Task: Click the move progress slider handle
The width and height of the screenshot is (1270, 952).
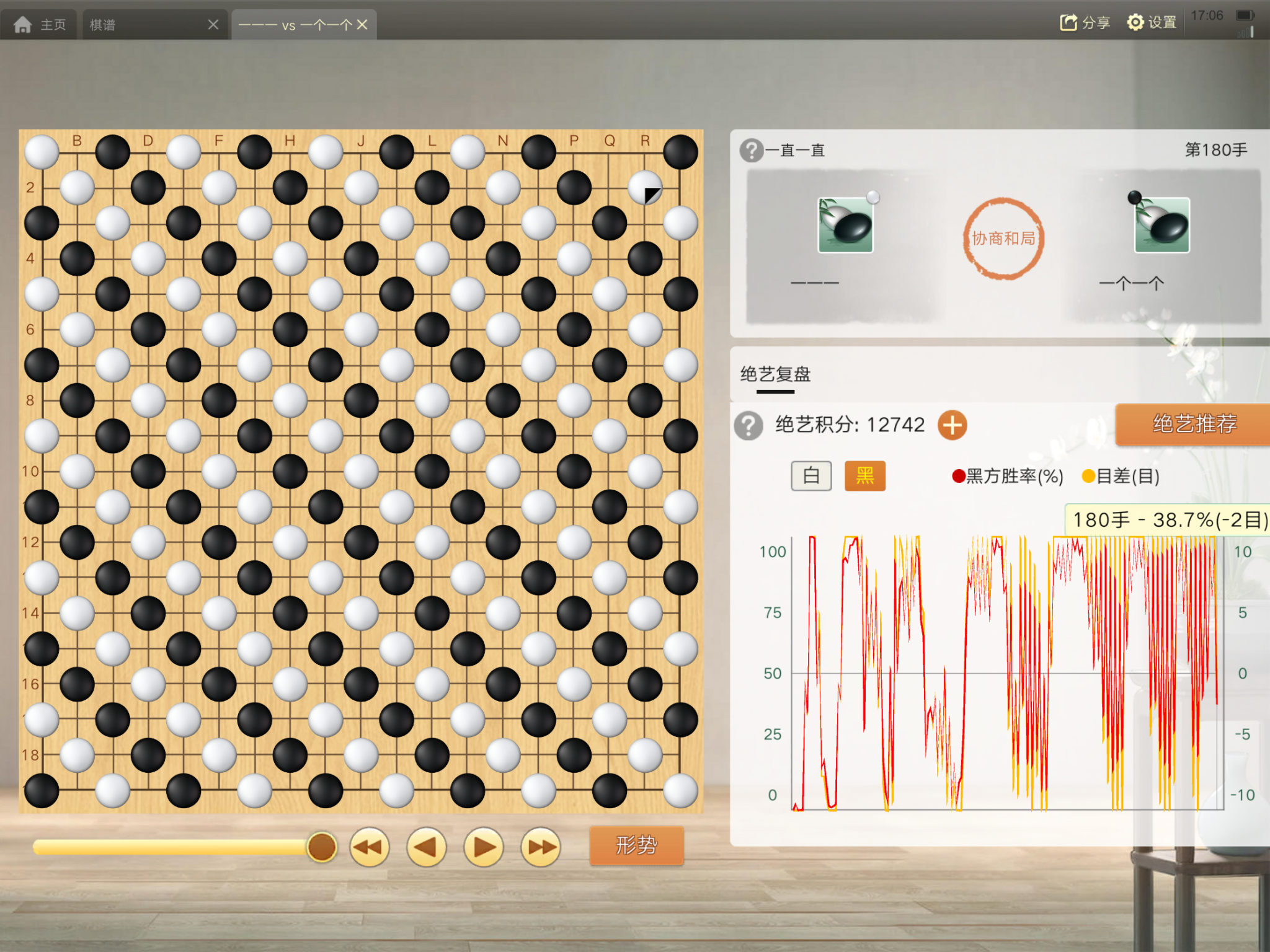Action: tap(322, 847)
